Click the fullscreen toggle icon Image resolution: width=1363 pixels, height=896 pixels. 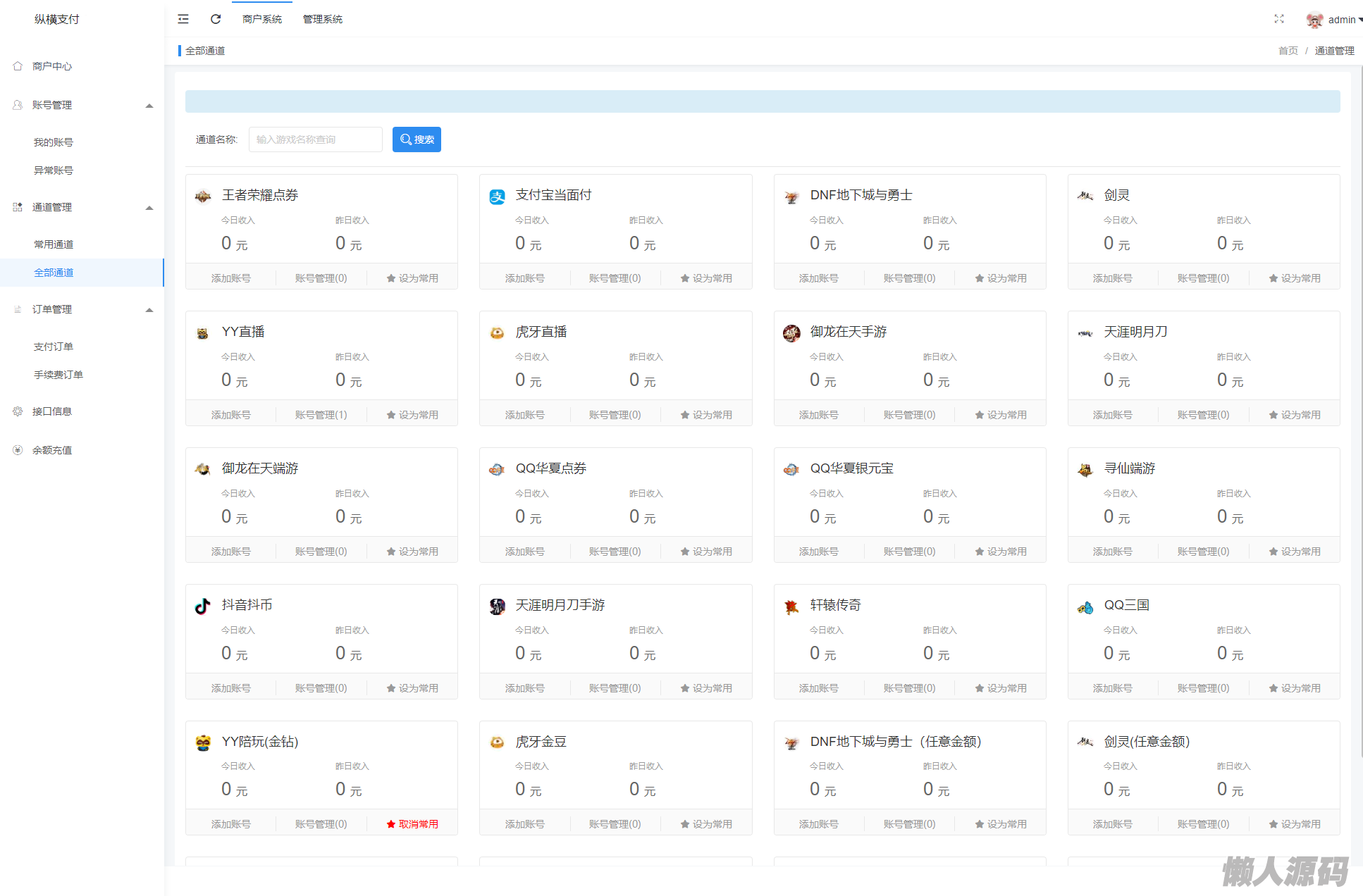point(1278,19)
